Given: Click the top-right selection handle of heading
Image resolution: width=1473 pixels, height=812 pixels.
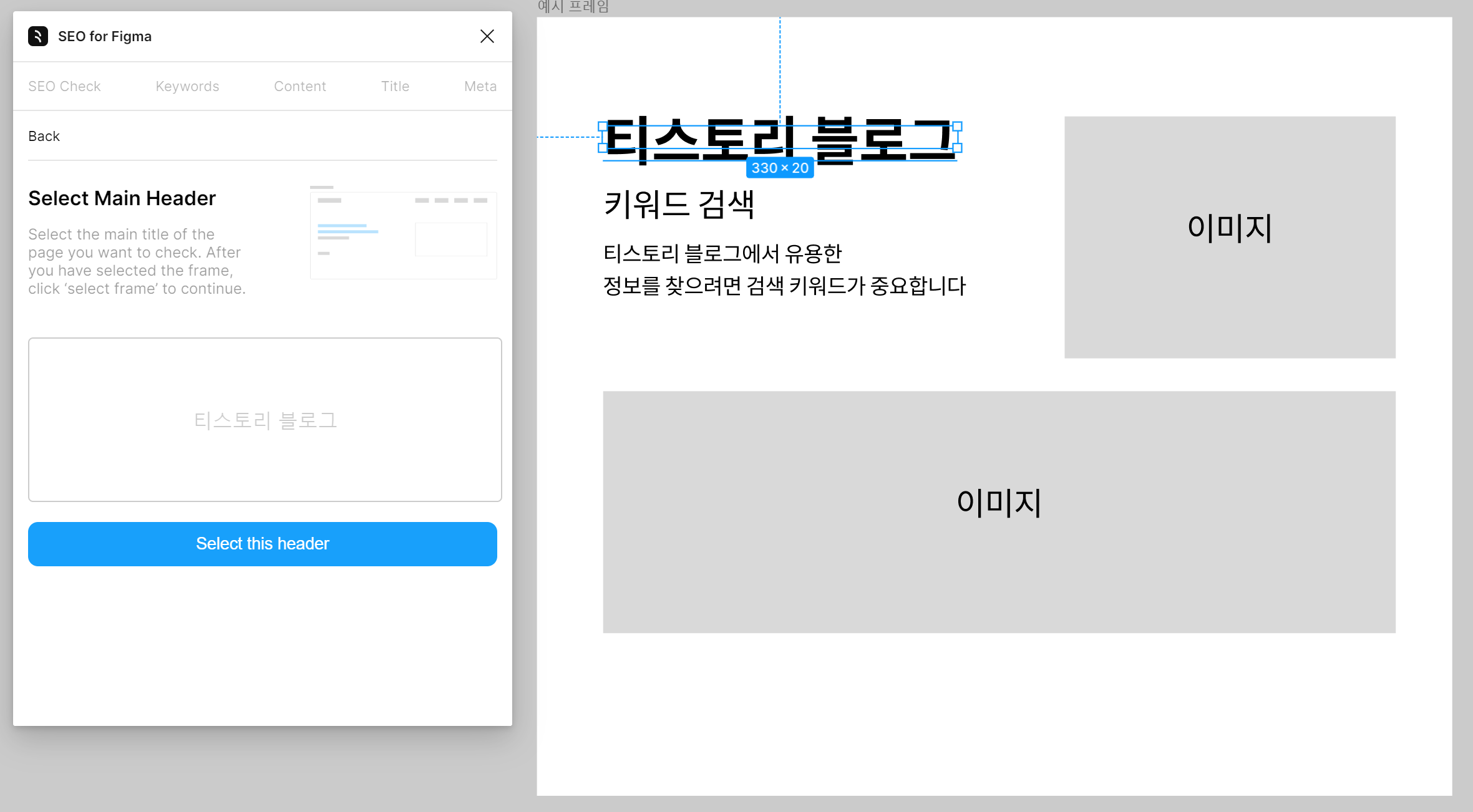Looking at the screenshot, I should [957, 126].
